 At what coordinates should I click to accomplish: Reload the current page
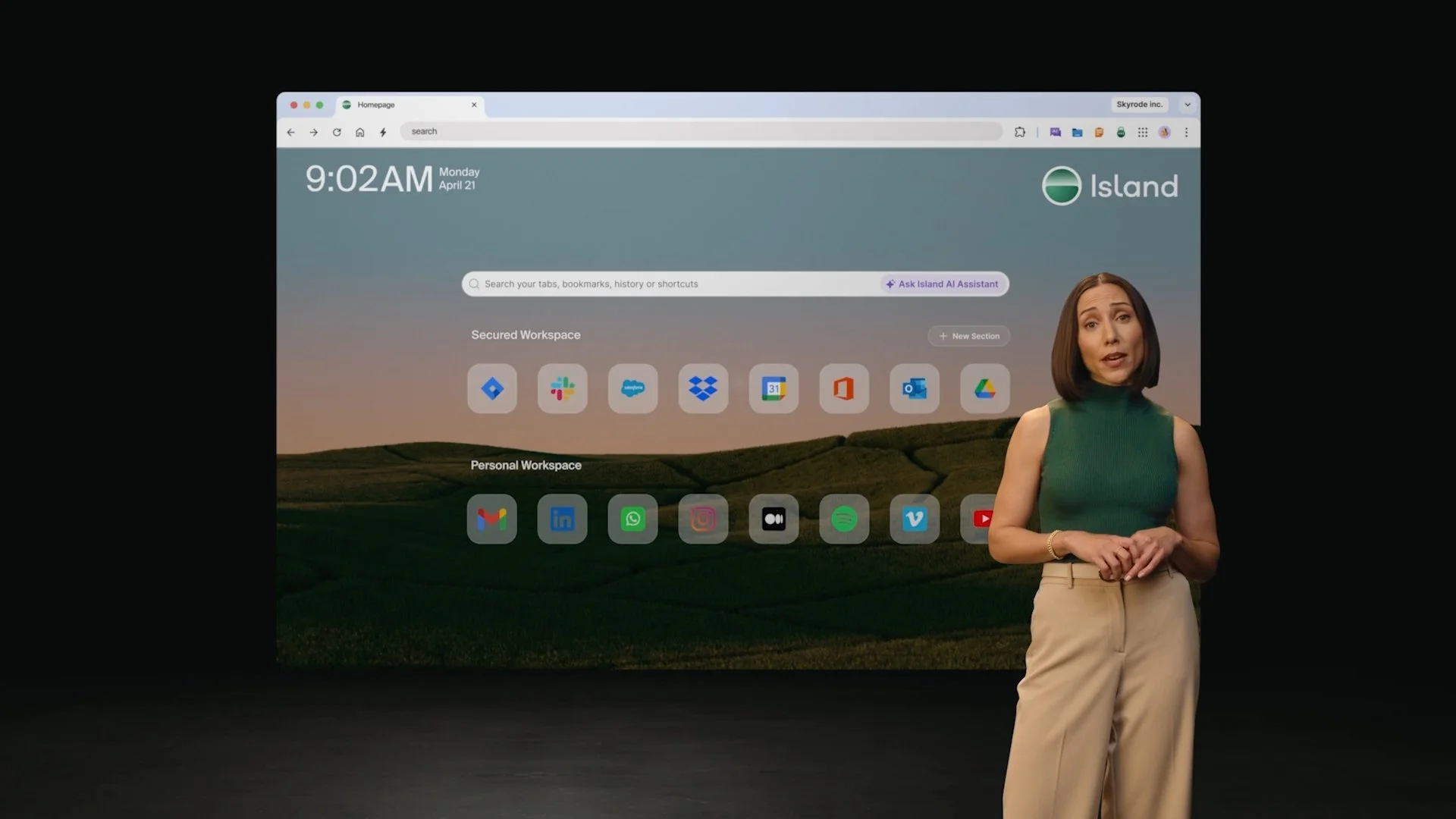point(337,132)
